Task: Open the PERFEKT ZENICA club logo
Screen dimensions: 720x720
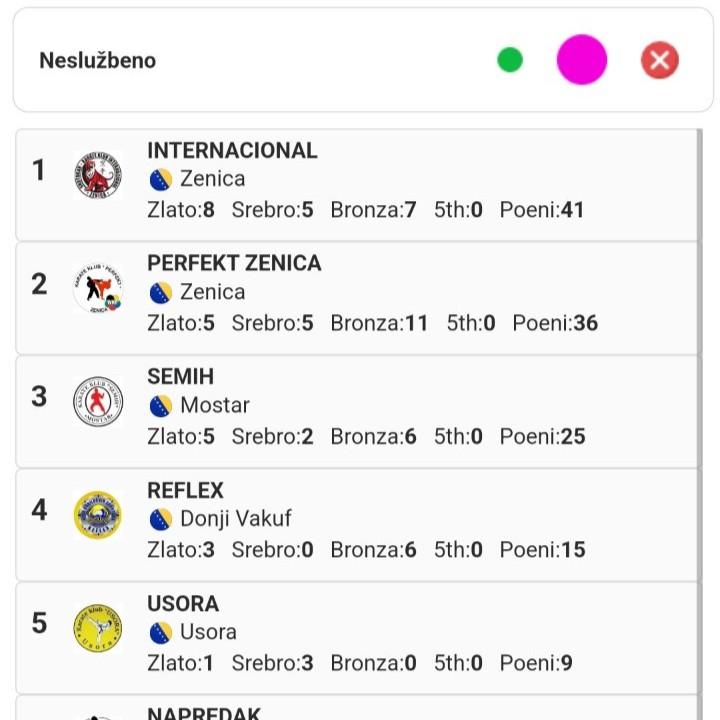Action: point(98,289)
